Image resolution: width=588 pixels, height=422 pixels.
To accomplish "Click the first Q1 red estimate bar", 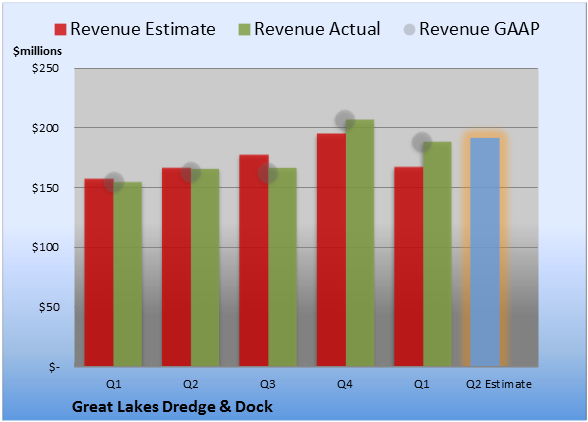I will (x=99, y=272).
